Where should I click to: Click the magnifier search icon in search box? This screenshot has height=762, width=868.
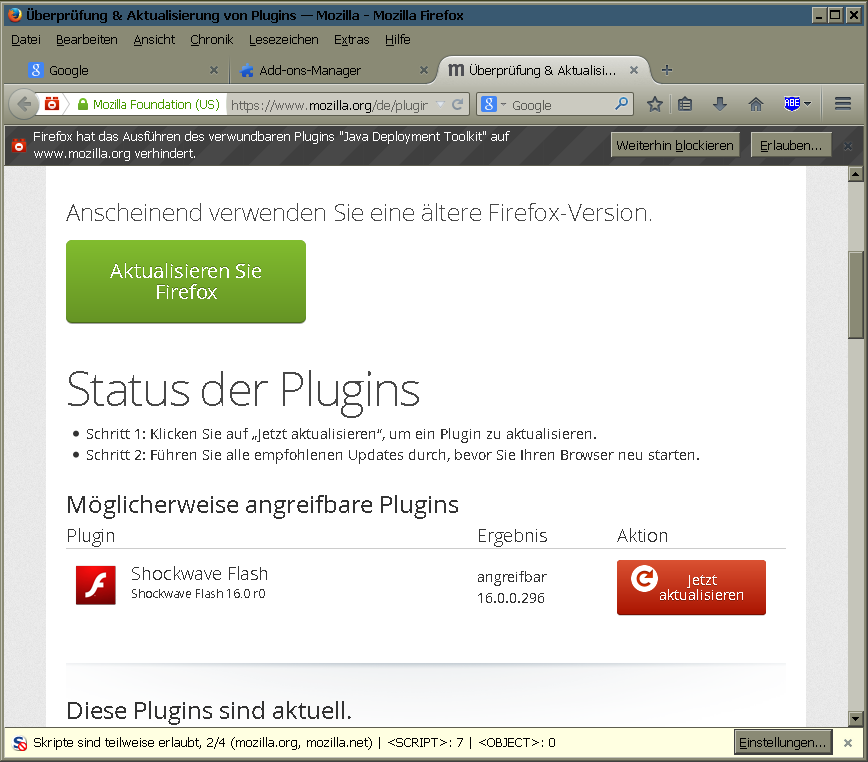(622, 103)
